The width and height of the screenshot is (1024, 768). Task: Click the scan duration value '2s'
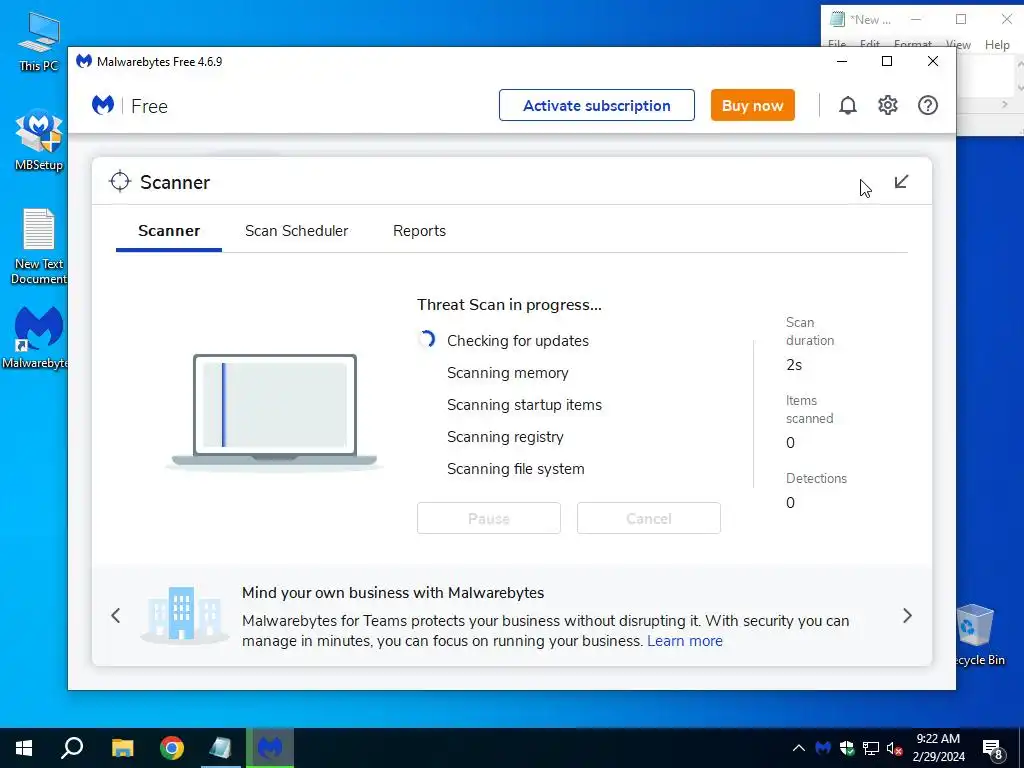pyautogui.click(x=794, y=365)
